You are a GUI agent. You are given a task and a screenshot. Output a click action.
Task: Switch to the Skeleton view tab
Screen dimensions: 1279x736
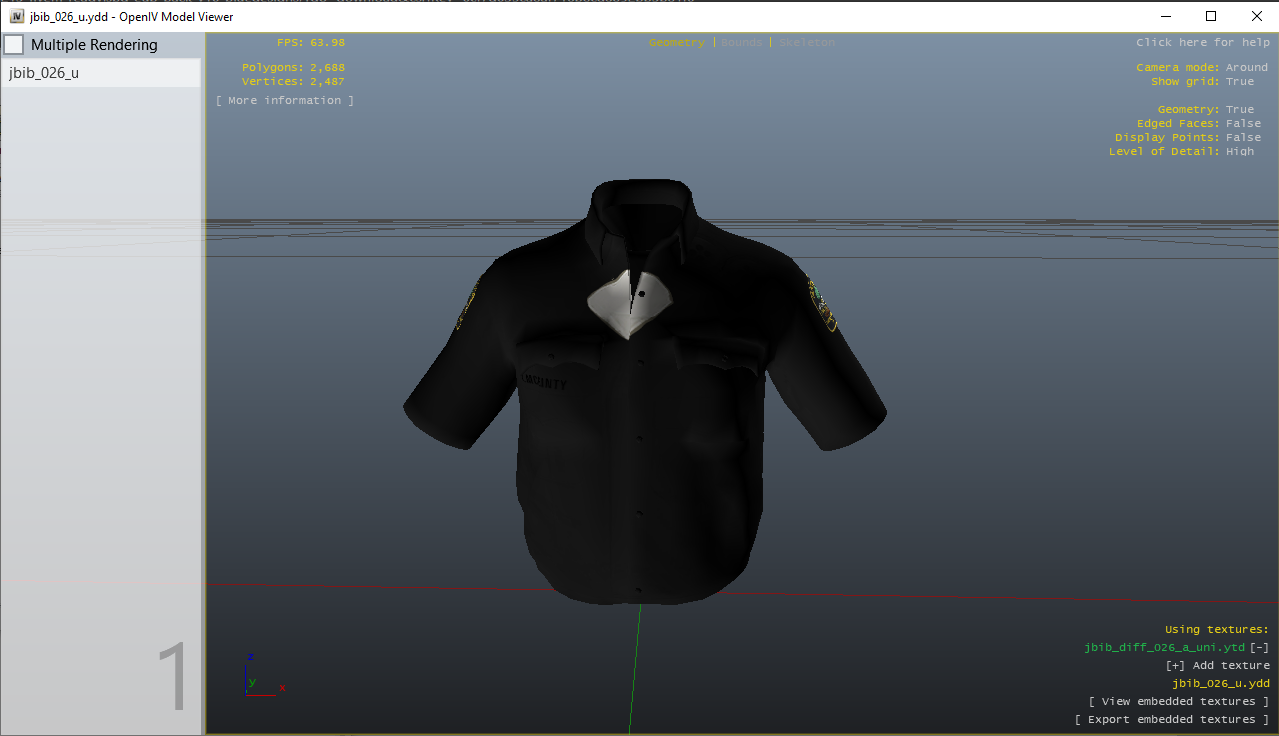pos(807,43)
